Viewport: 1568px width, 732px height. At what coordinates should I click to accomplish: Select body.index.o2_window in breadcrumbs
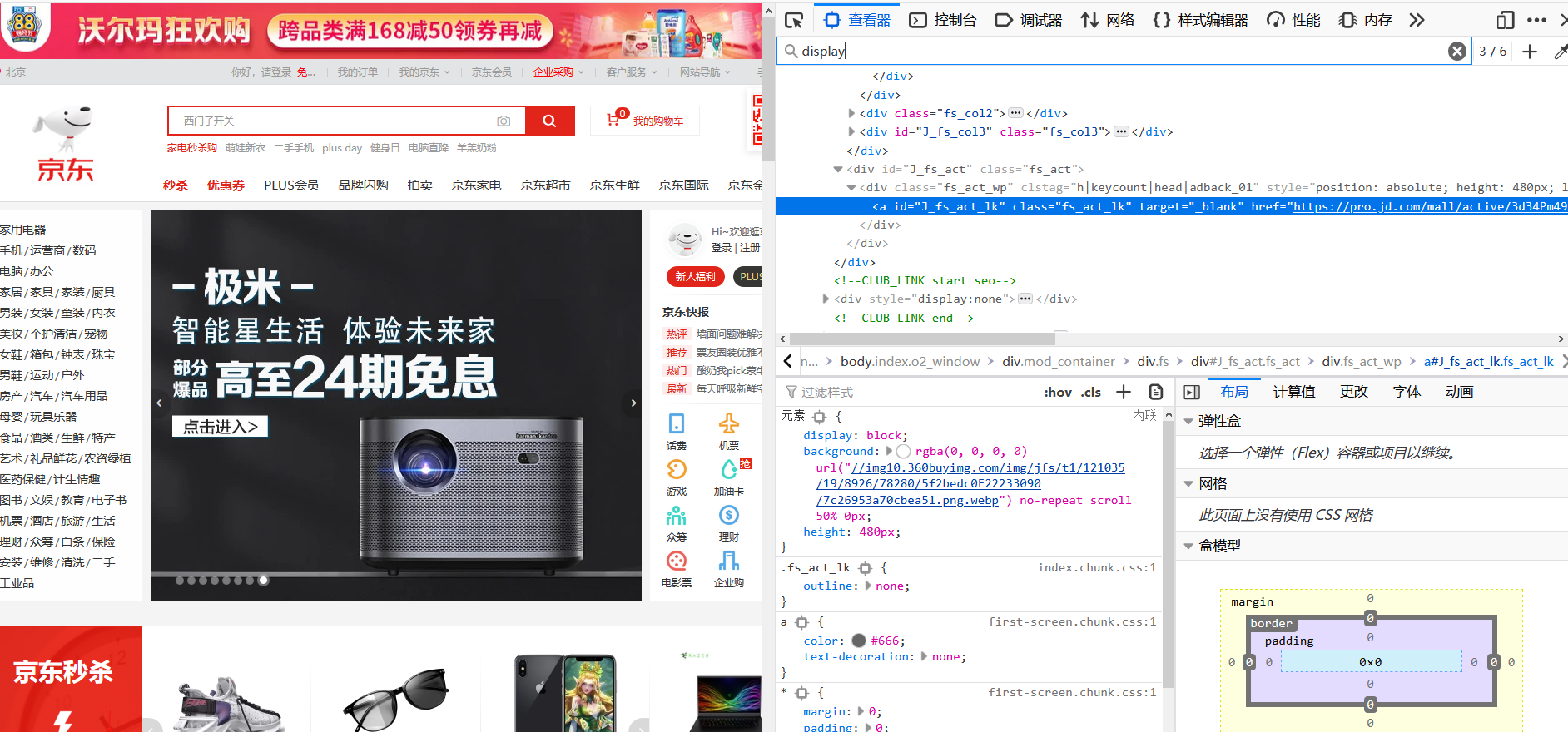910,361
